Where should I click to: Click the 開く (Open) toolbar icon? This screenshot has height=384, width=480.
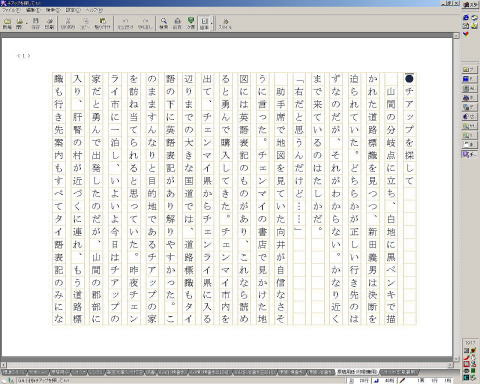click(x=20, y=23)
